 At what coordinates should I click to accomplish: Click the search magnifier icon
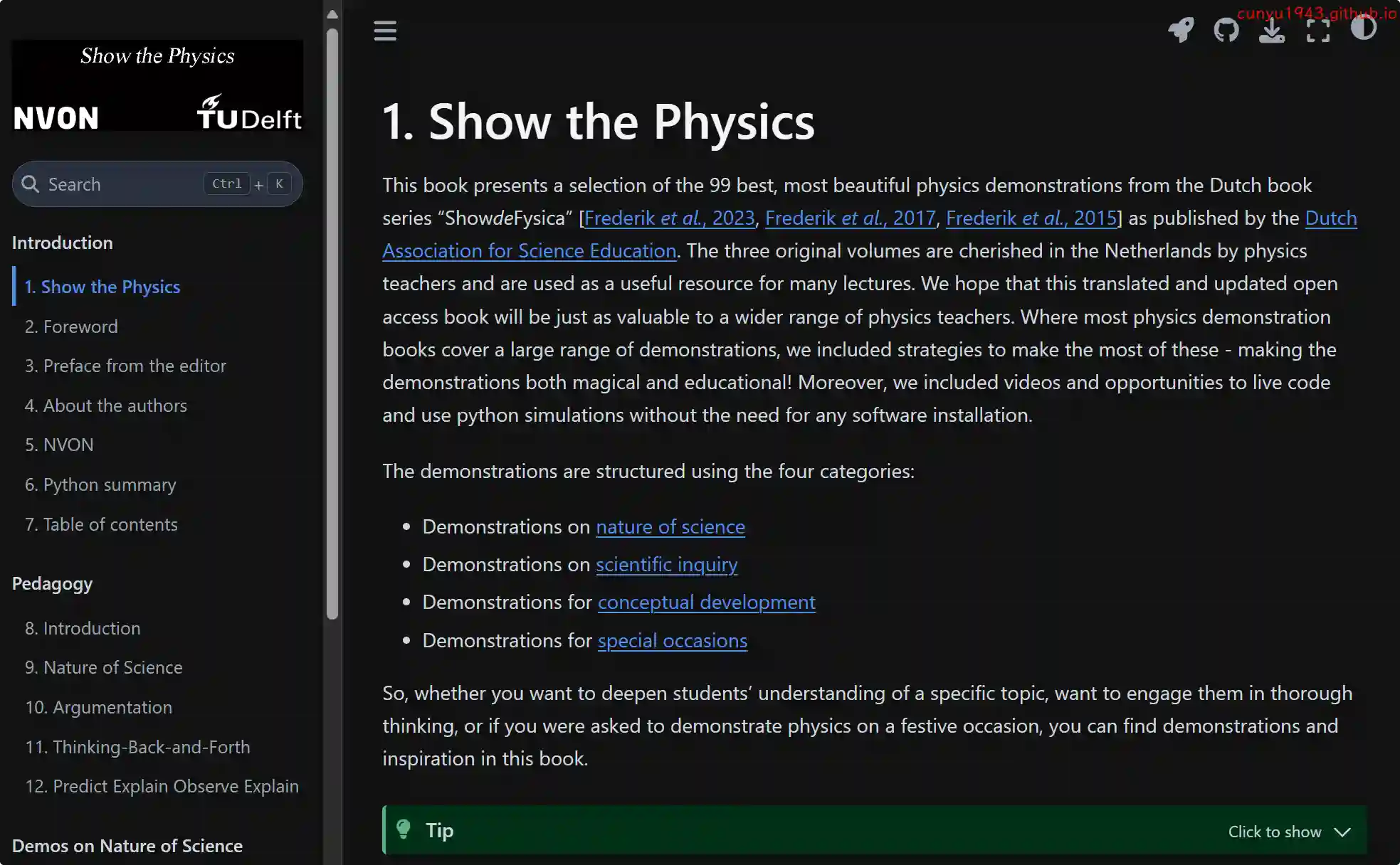30,184
